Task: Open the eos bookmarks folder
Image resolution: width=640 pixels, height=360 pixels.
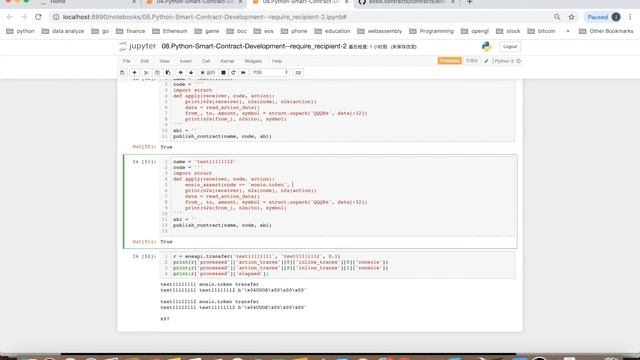Action: click(x=264, y=31)
